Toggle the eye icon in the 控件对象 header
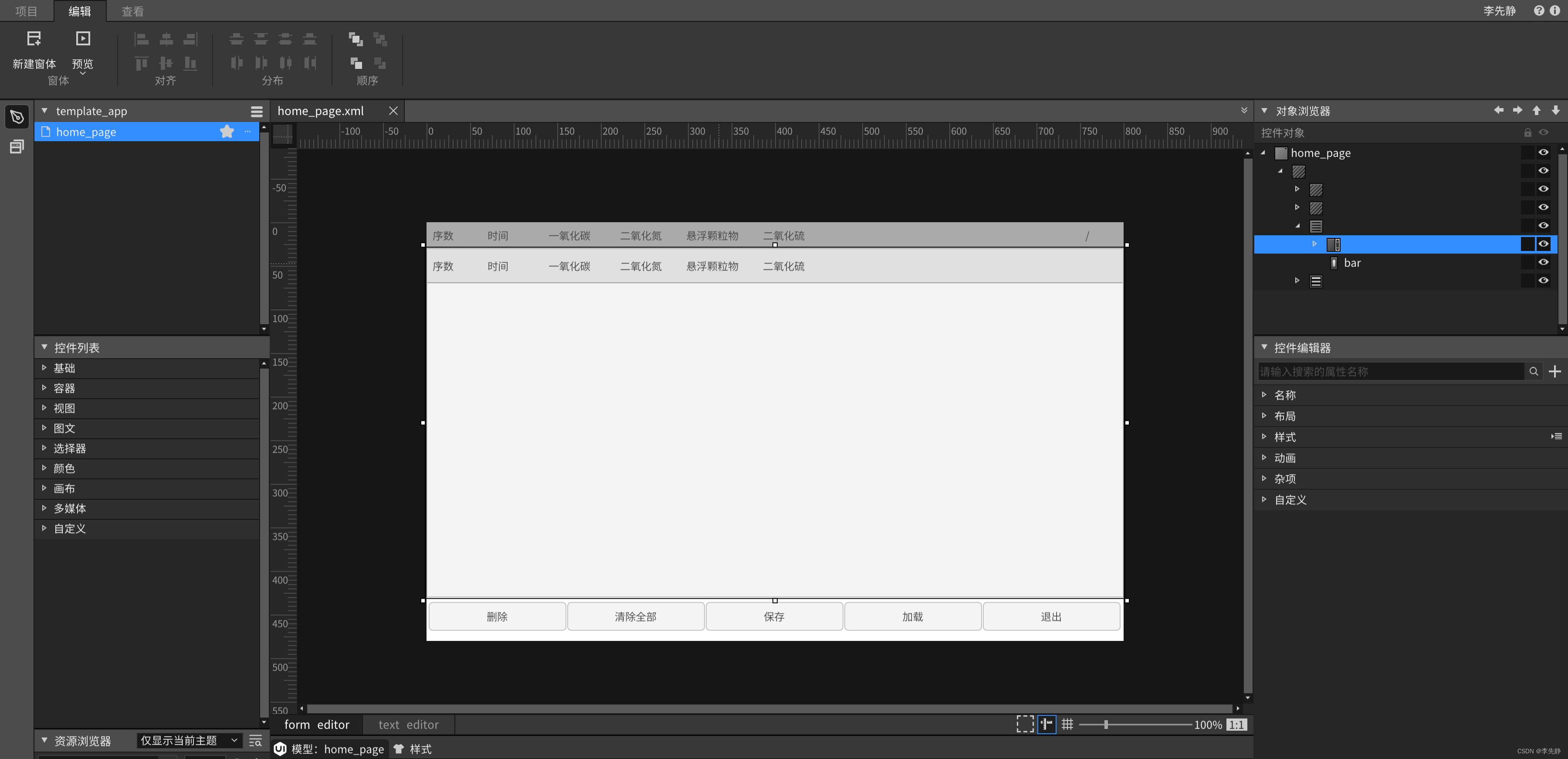This screenshot has width=1568, height=759. click(1543, 133)
